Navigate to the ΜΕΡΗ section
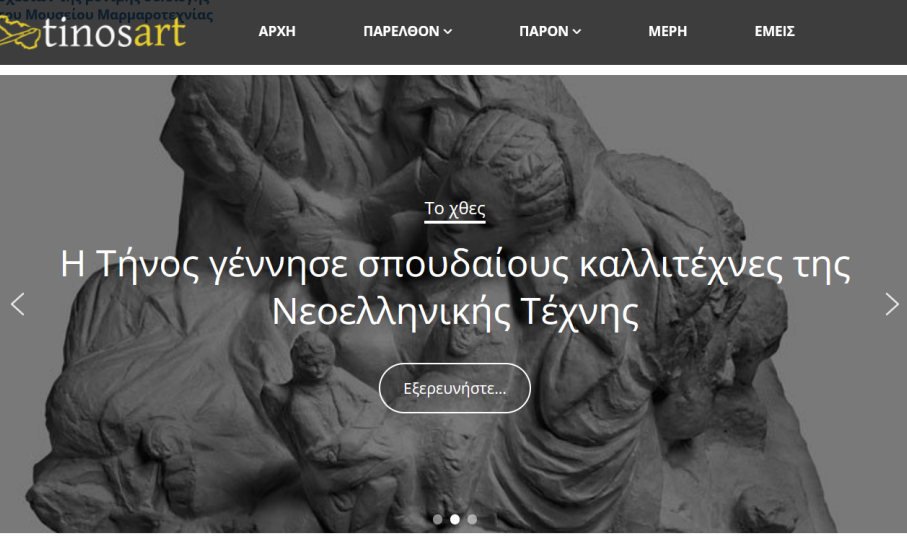The image size is (907, 536). [667, 31]
